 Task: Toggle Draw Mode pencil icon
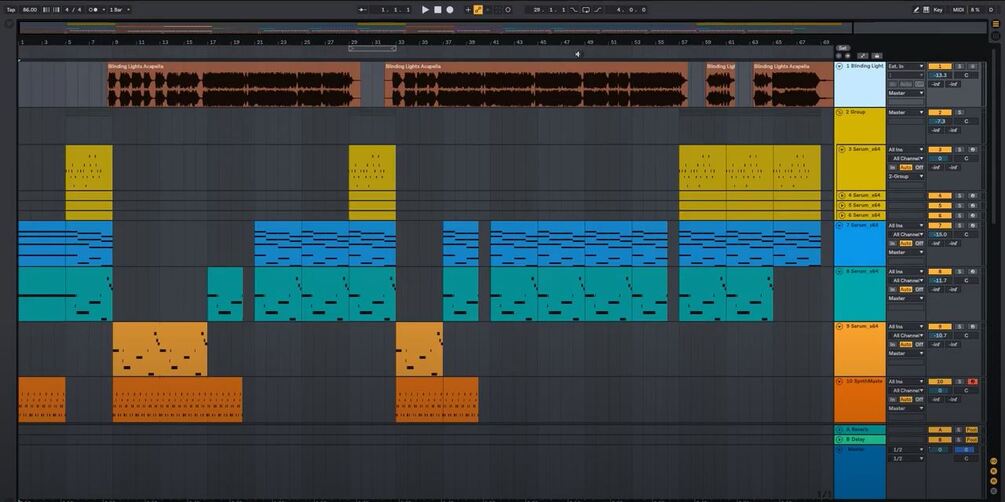pos(917,10)
